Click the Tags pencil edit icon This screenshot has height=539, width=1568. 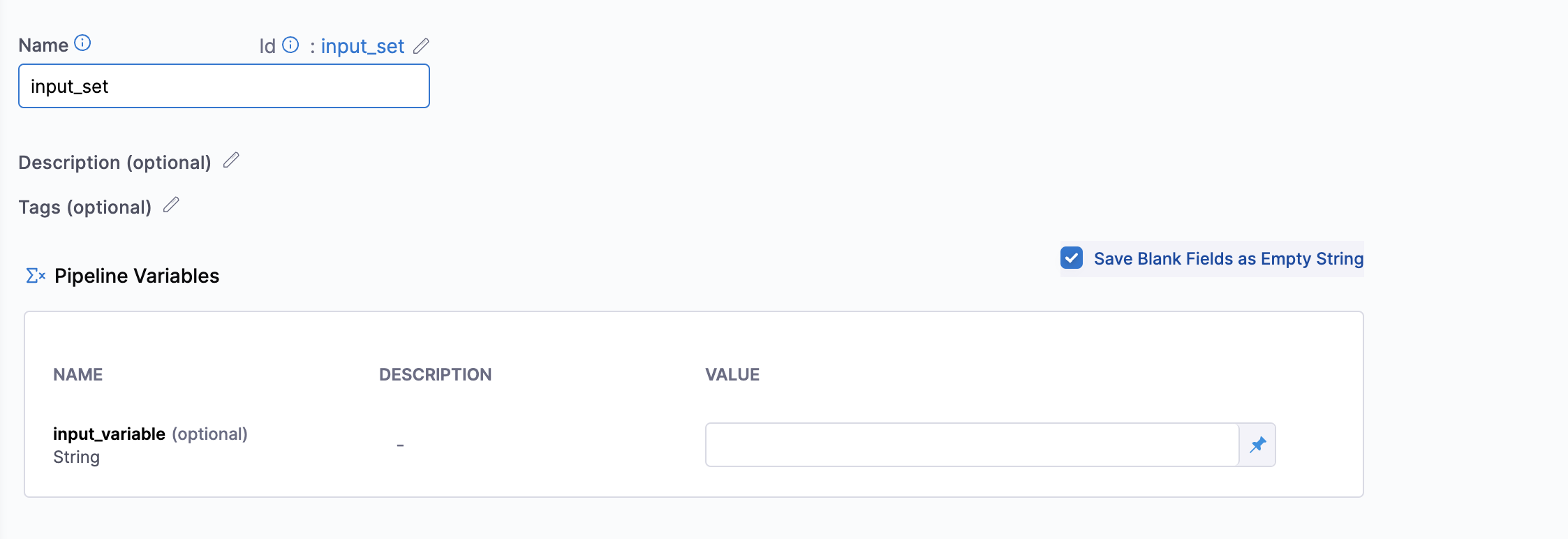point(171,205)
